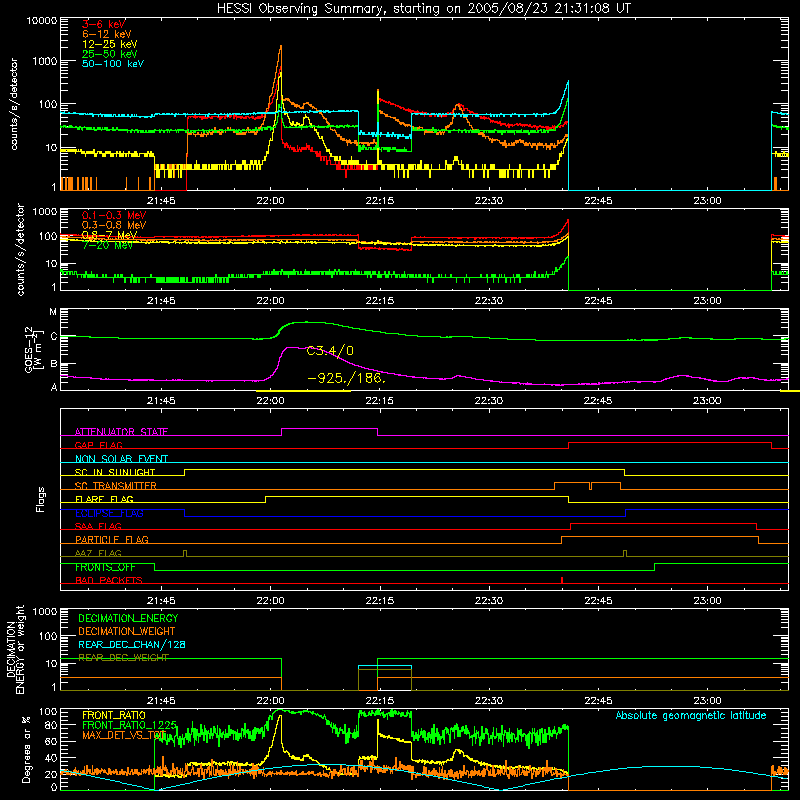This screenshot has width=800, height=800.
Task: Click the '0.3-0.8 MeV' legend label
Action: click(114, 225)
